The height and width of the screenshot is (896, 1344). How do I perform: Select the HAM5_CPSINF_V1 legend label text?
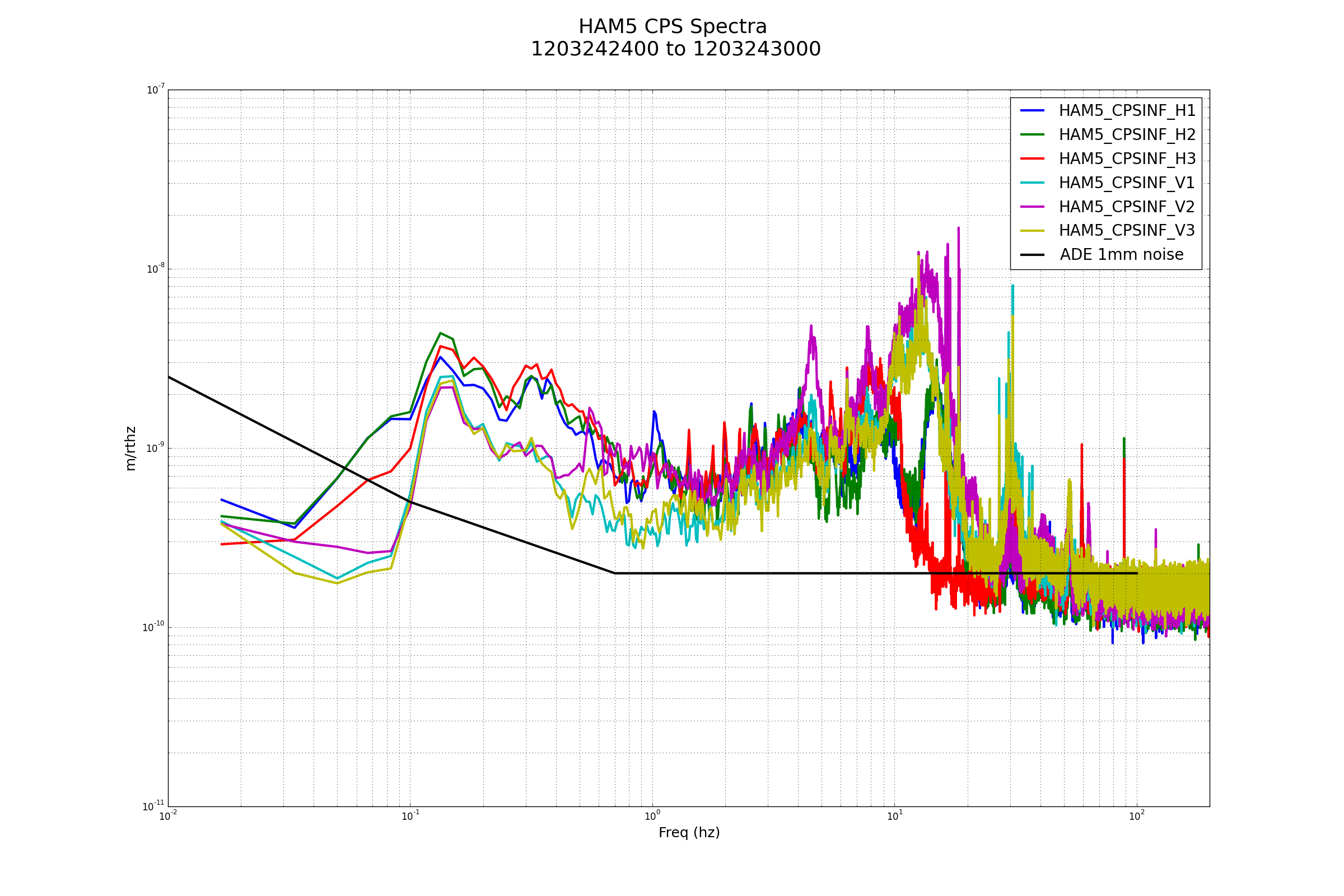point(1126,183)
